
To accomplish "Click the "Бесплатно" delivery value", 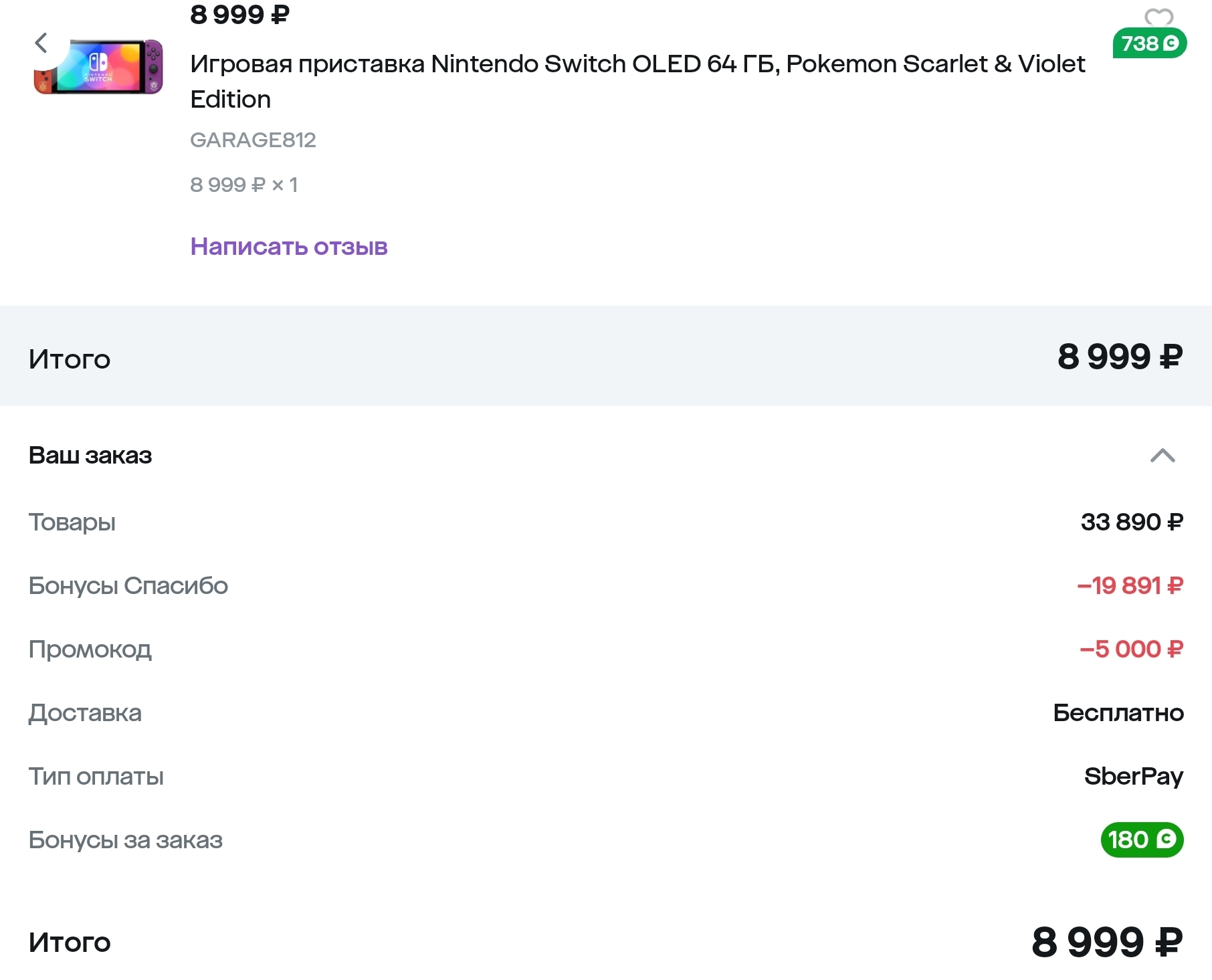I will click(1118, 712).
